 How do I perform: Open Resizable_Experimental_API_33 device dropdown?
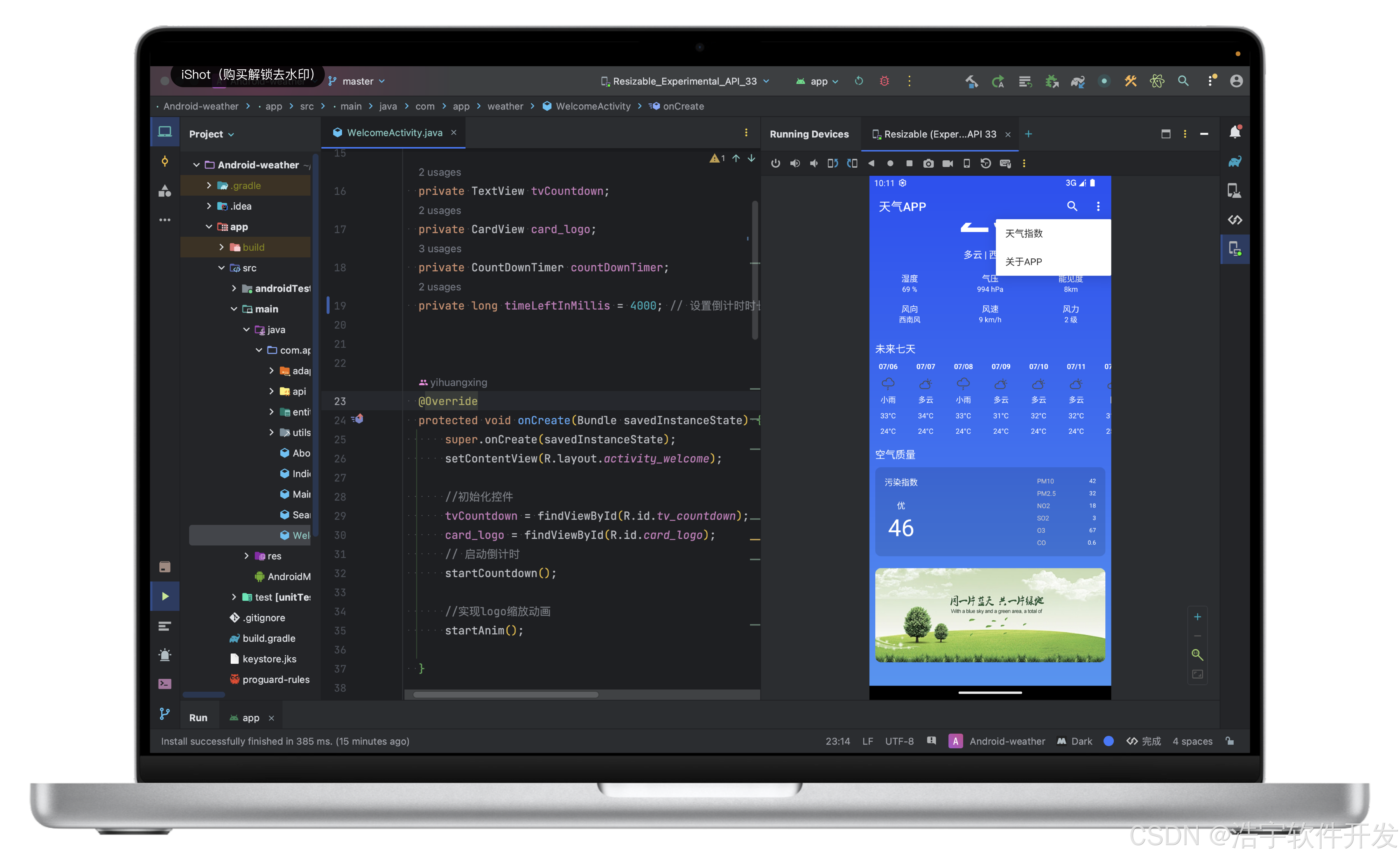pyautogui.click(x=685, y=81)
